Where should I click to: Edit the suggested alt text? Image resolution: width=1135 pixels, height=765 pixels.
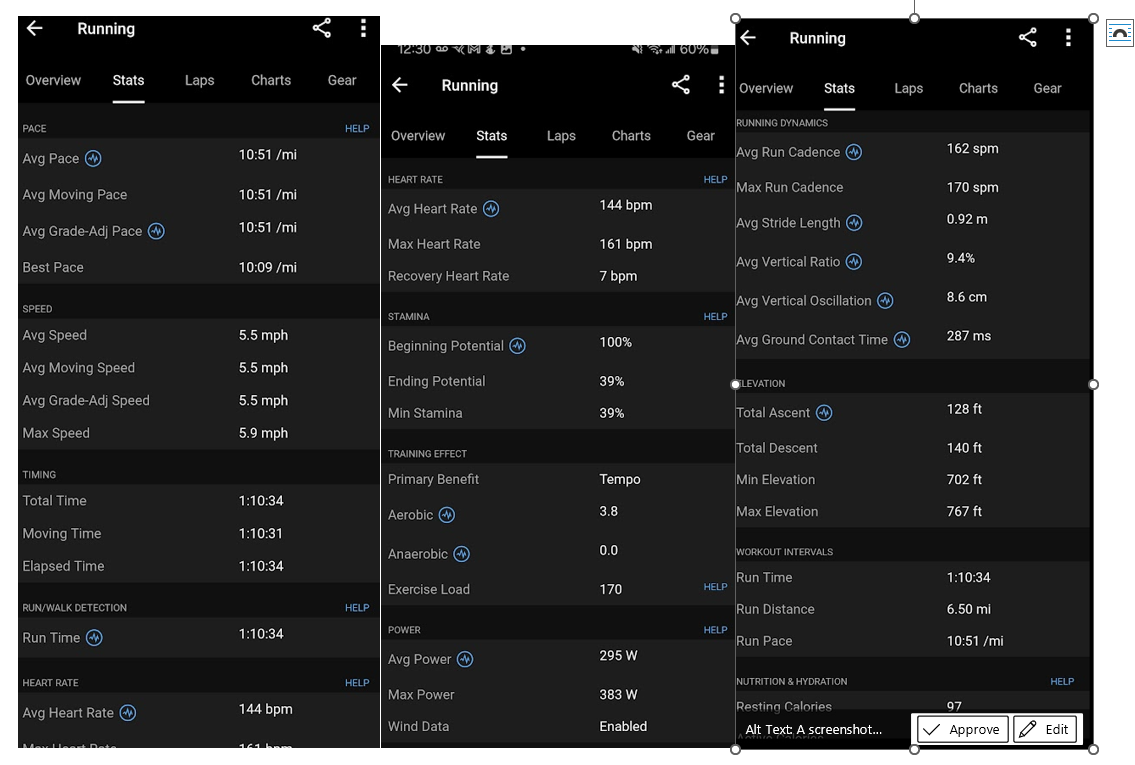point(1045,729)
